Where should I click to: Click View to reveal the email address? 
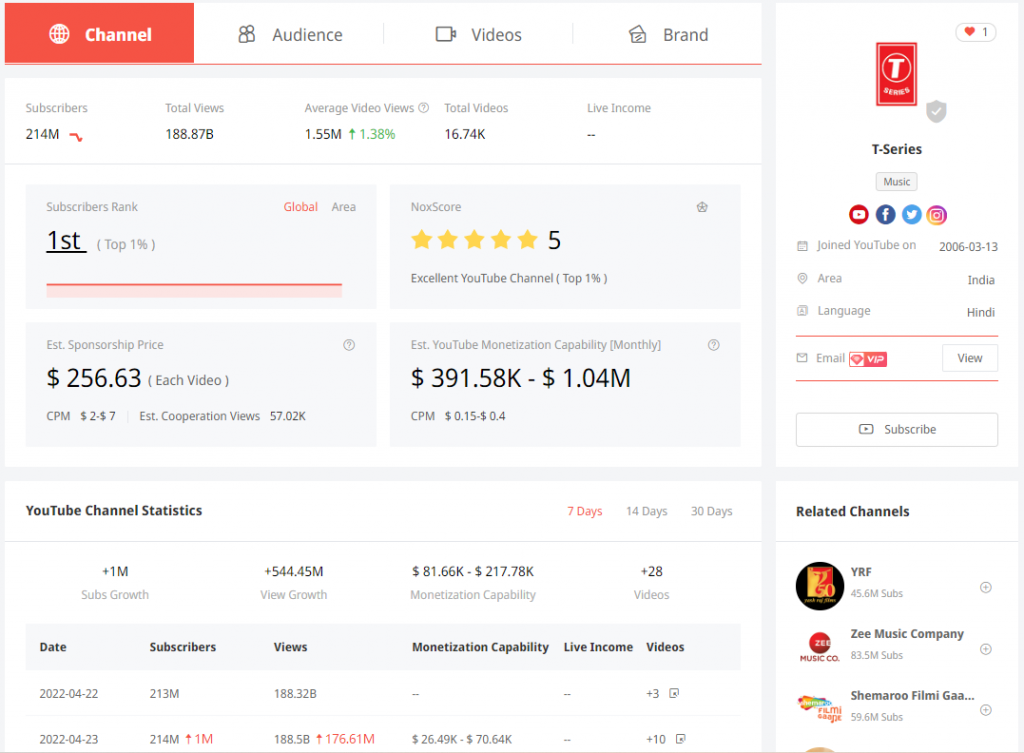(969, 357)
